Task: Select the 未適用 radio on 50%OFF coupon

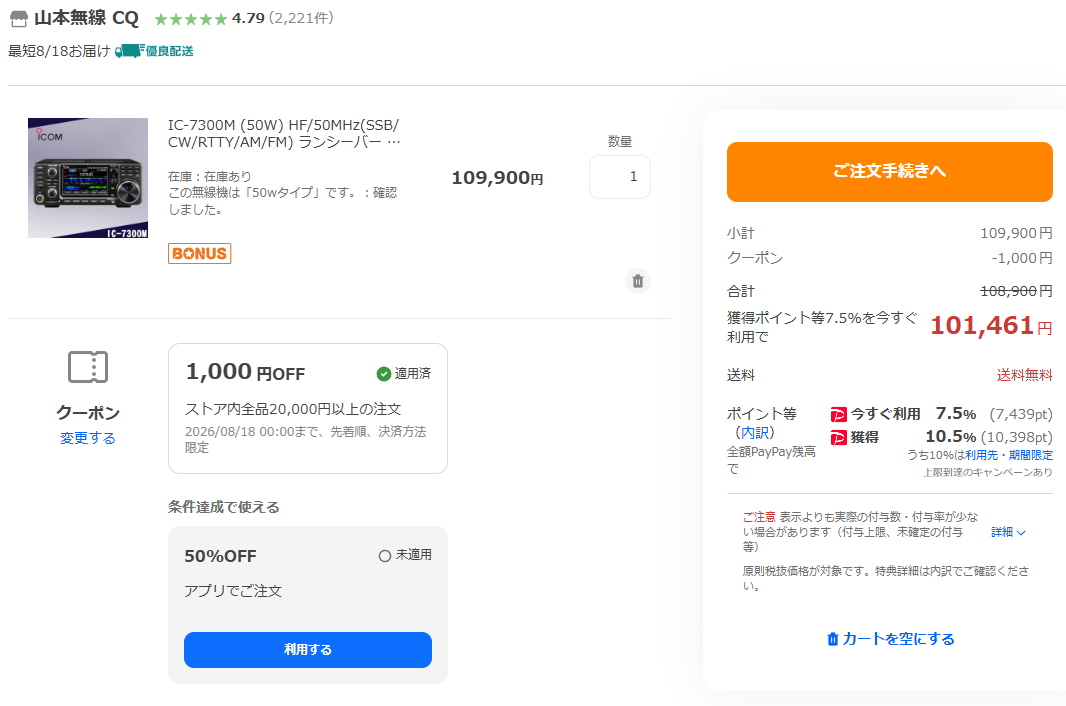Action: [x=385, y=556]
